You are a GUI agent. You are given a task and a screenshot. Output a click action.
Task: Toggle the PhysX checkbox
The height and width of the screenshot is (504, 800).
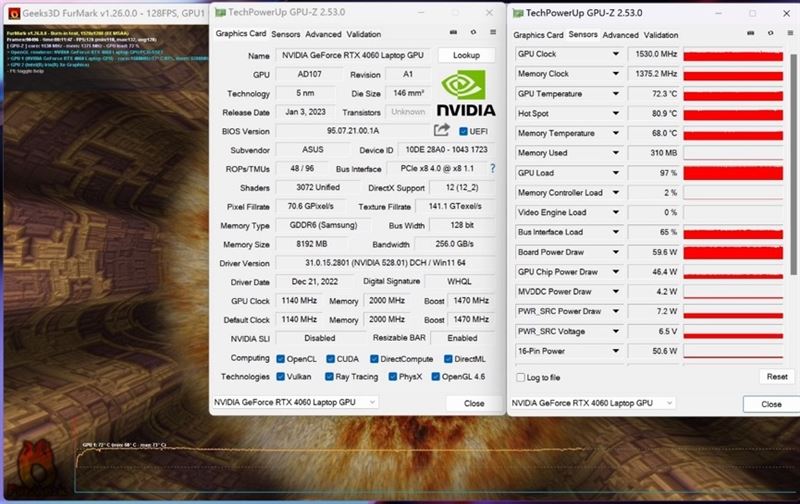(x=392, y=376)
